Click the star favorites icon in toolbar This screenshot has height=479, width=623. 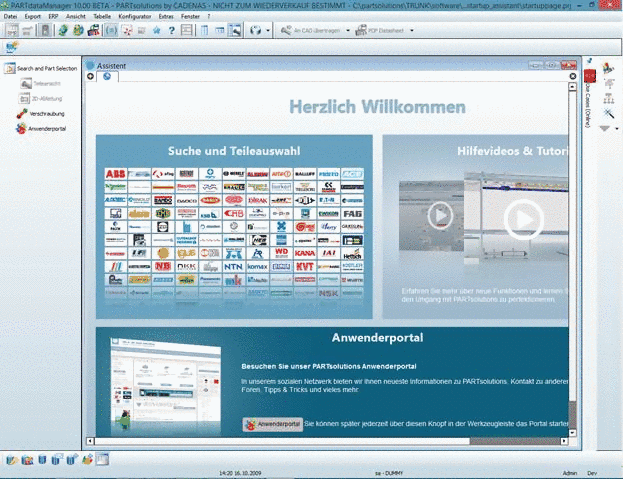157,30
